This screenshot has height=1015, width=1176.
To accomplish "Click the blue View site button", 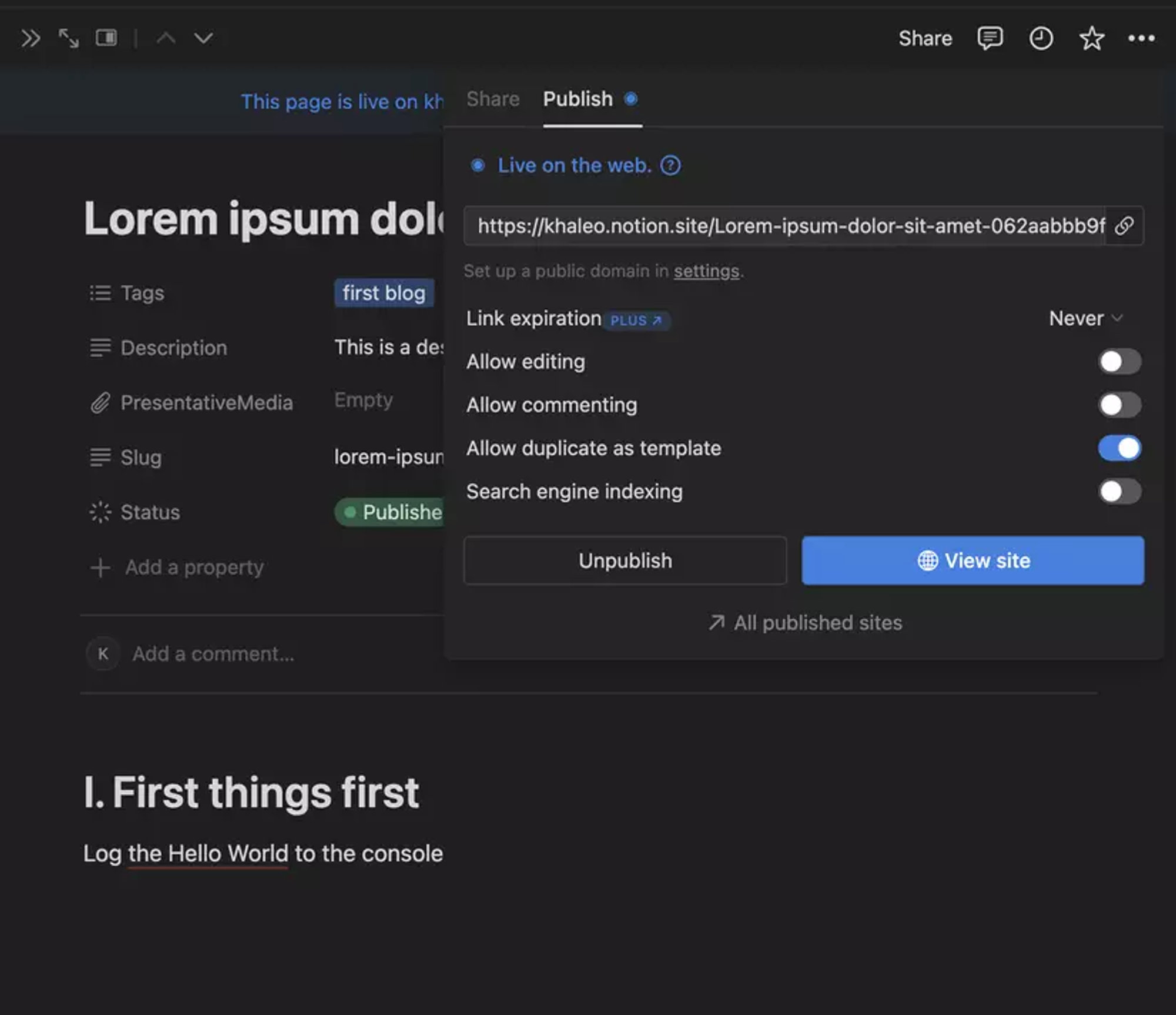I will 973,560.
